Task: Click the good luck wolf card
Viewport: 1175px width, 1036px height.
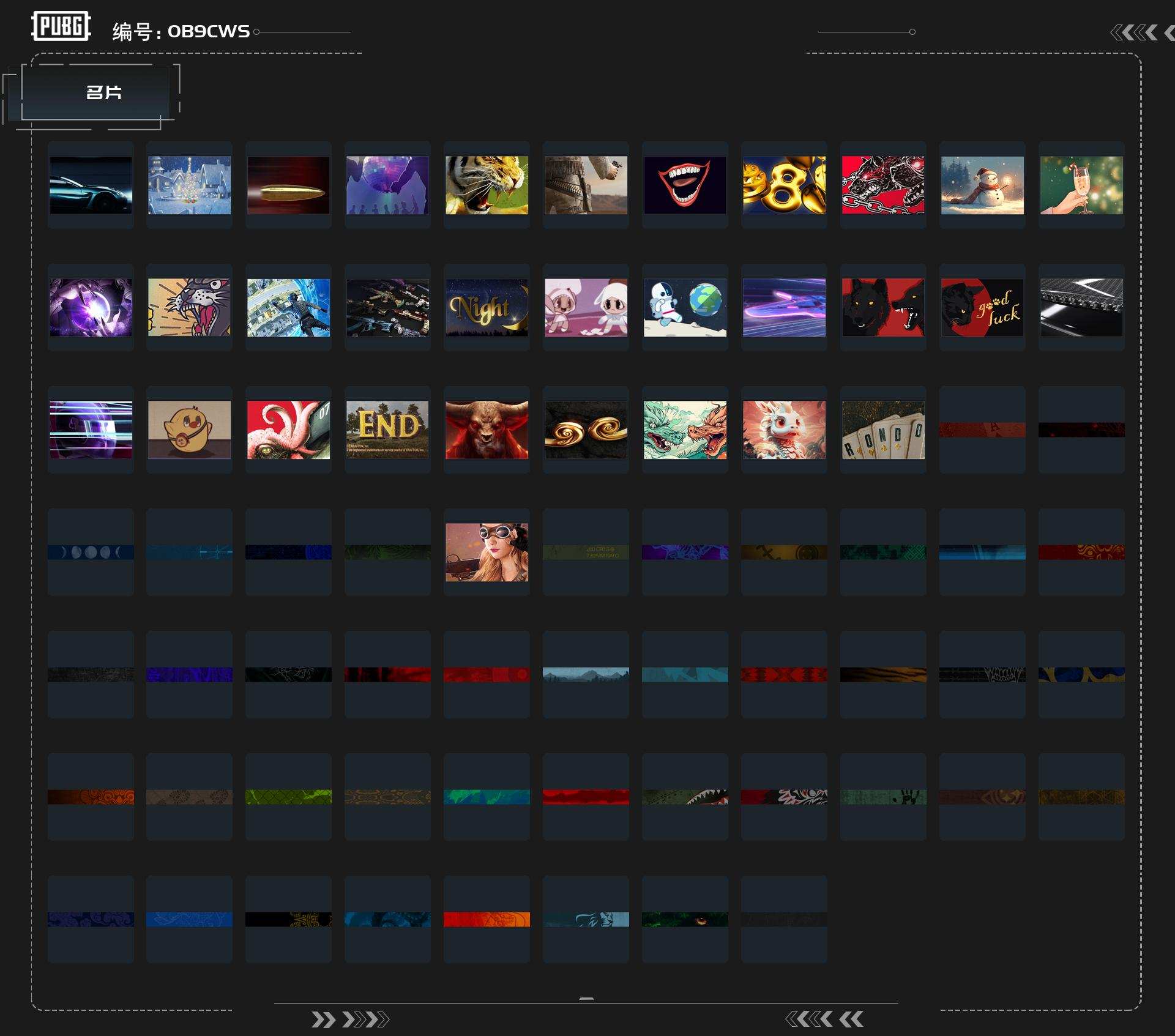Action: (982, 307)
